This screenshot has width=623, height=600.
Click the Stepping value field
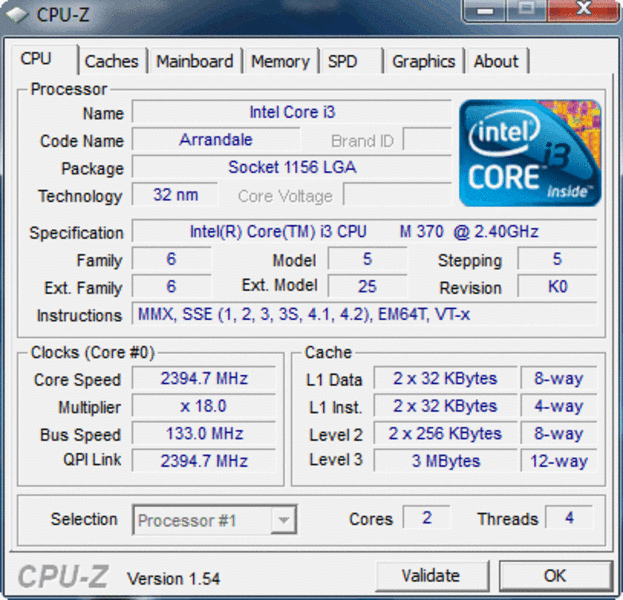(x=557, y=259)
